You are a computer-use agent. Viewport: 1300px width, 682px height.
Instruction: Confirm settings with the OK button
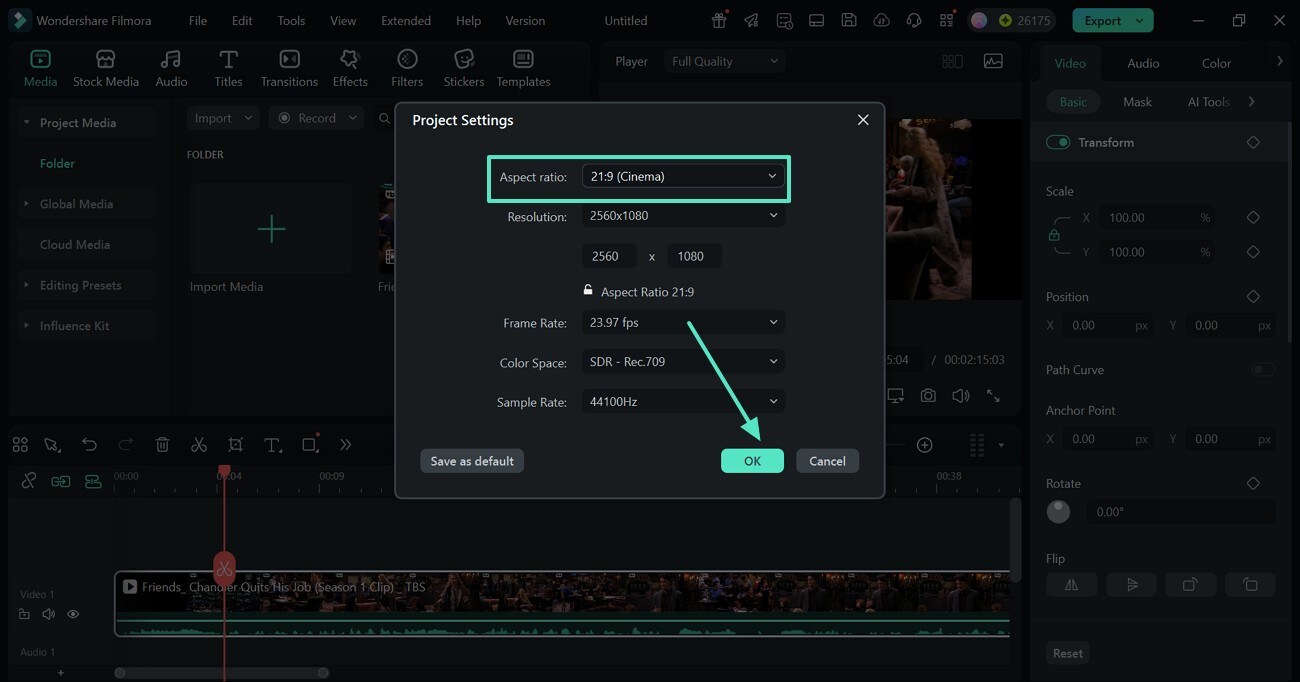pyautogui.click(x=752, y=461)
